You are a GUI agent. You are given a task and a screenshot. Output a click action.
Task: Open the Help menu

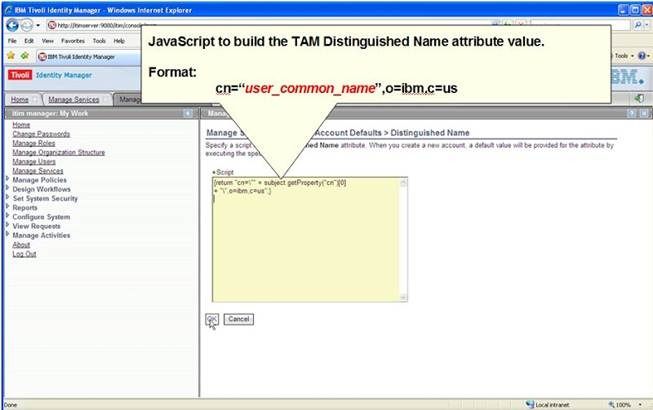pyautogui.click(x=119, y=41)
